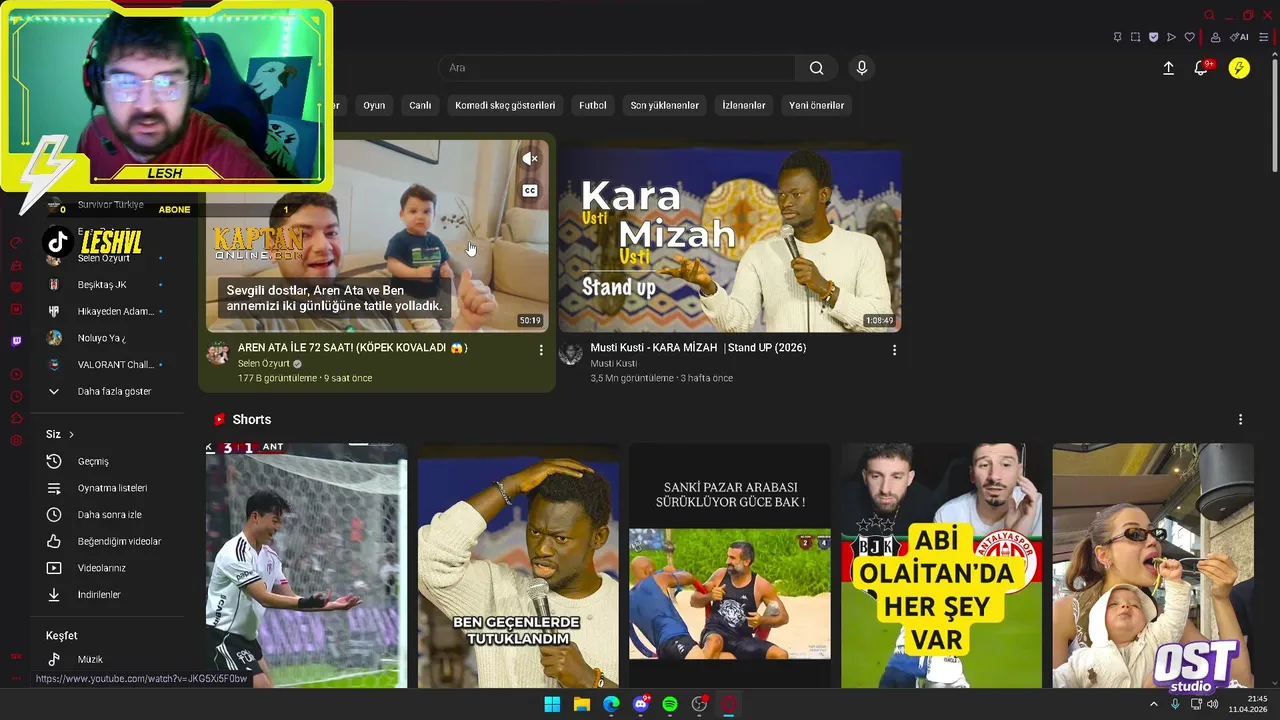The height and width of the screenshot is (720, 1280).
Task: Select the Son yüklenenler chip
Action: [664, 105]
